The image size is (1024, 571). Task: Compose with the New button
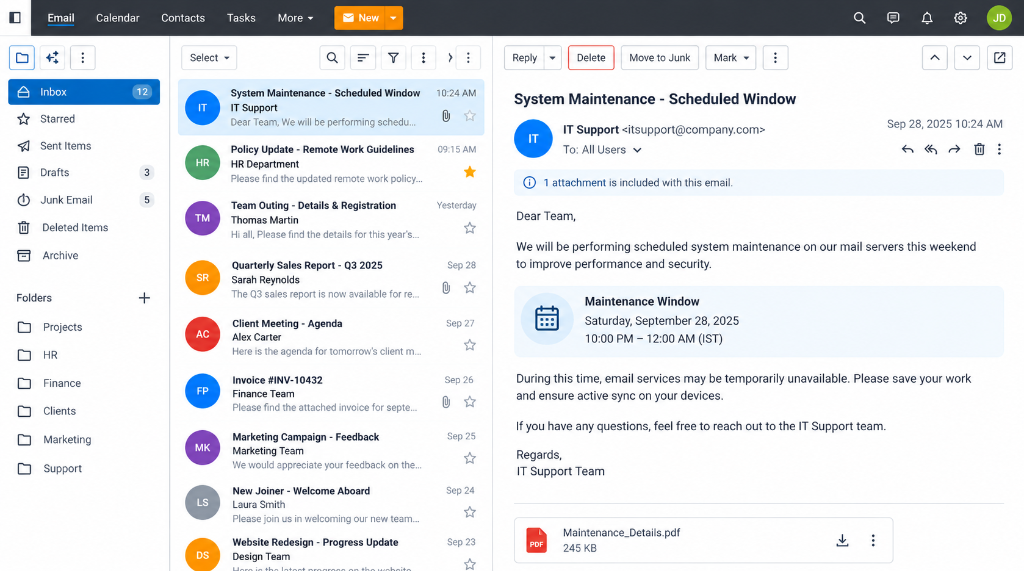360,18
